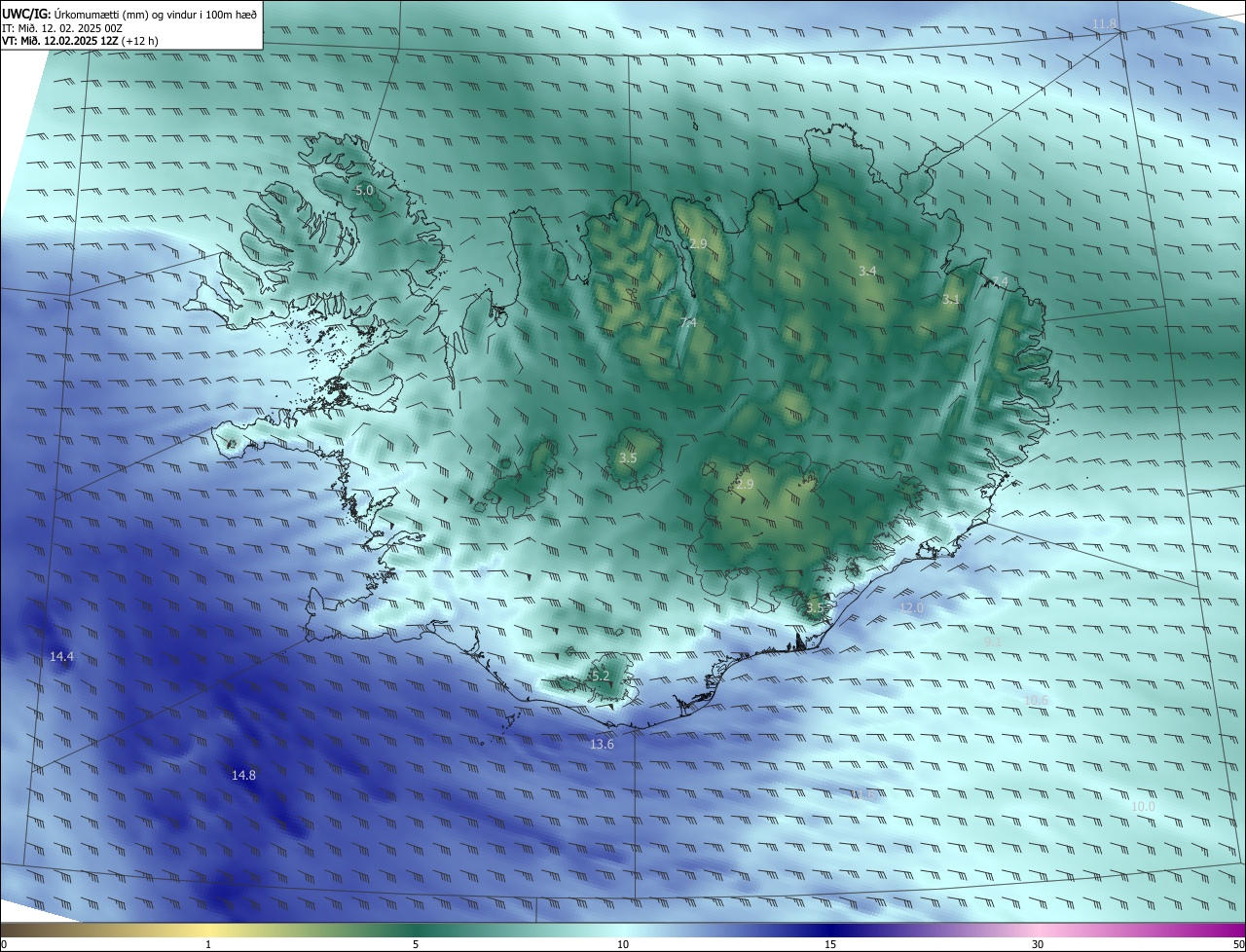Click the 5.0 value on the Westfjords
1246x952 pixels.
364,191
